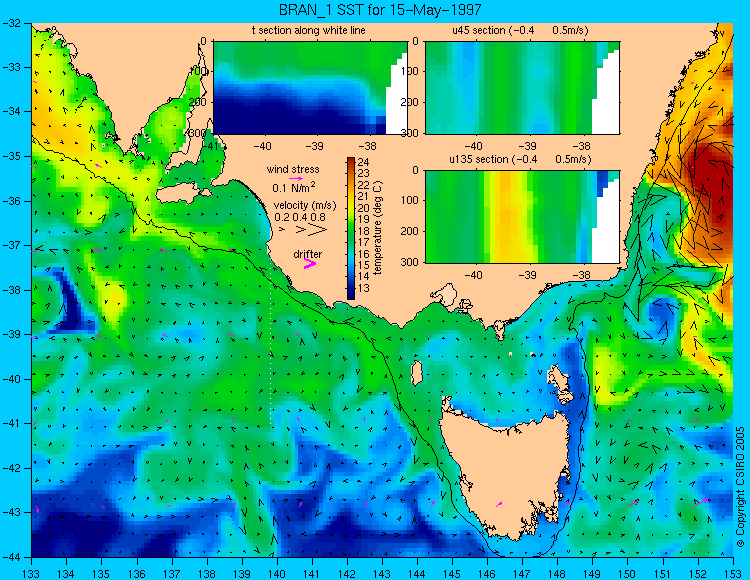Open the u45 velocity section inset plot
Image resolution: width=750 pixels, height=580 pixels.
[522, 88]
